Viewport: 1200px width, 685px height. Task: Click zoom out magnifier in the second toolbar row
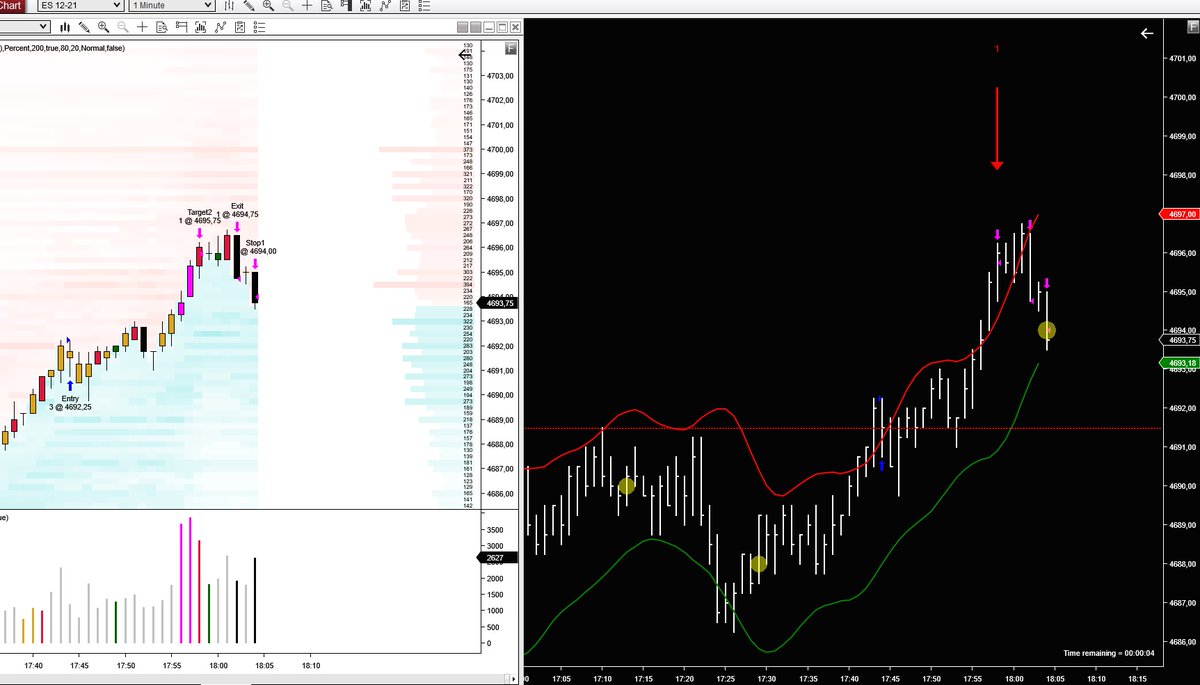pos(122,27)
